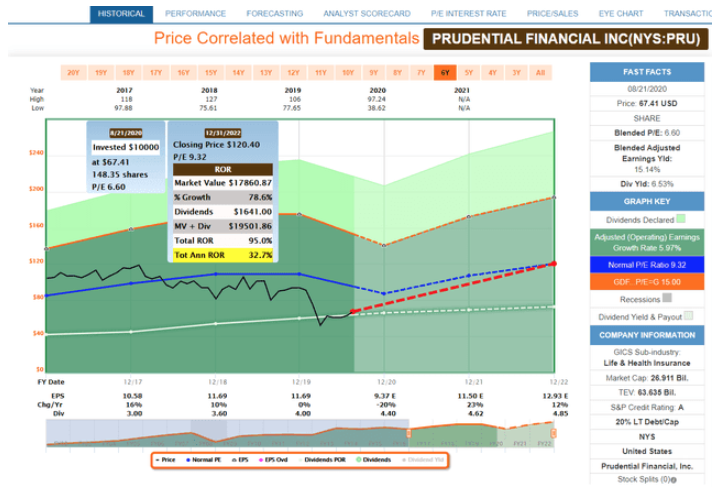Toggle the Dividends legend series
Image resolution: width=717 pixels, height=487 pixels.
click(374, 460)
